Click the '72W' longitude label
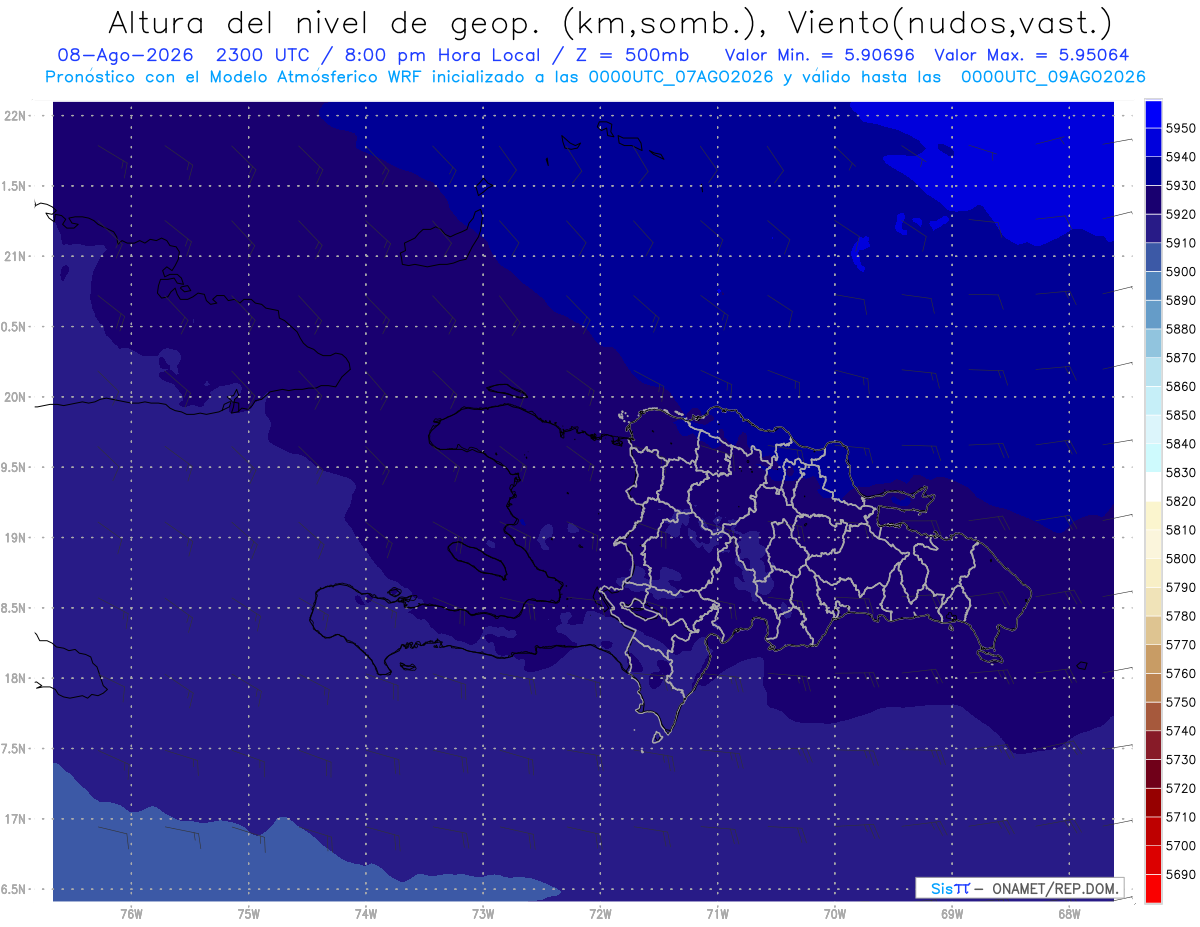Image resolution: width=1200 pixels, height=927 pixels. (x=600, y=913)
